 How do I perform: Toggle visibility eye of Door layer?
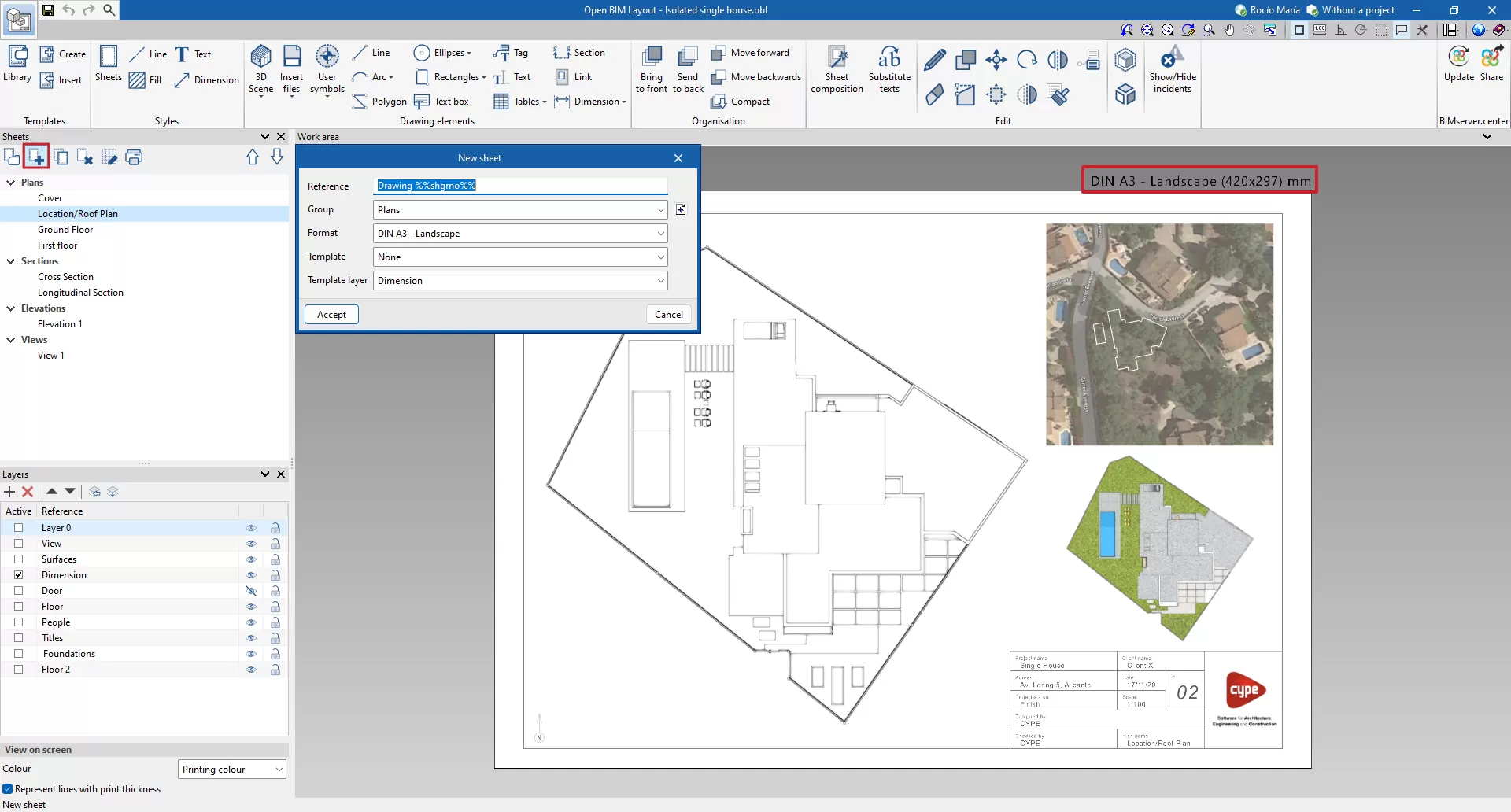(x=251, y=591)
